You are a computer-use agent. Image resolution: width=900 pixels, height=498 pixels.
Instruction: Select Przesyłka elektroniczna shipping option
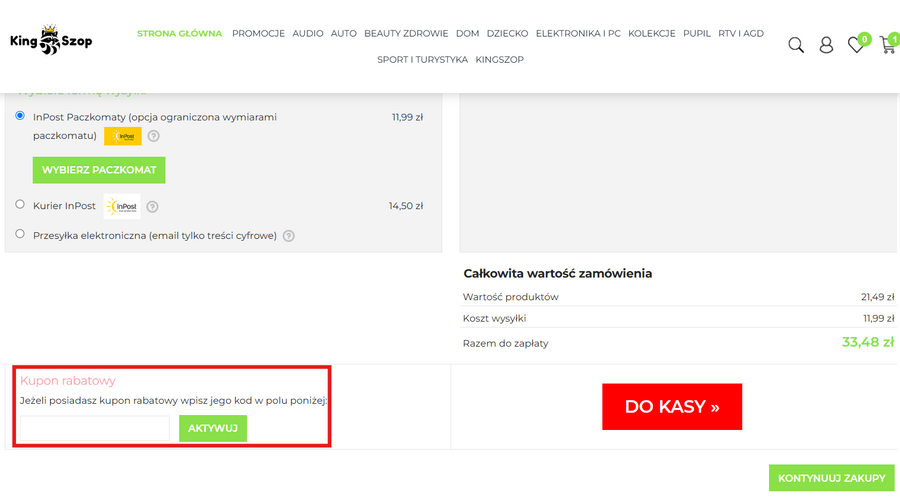tap(20, 234)
